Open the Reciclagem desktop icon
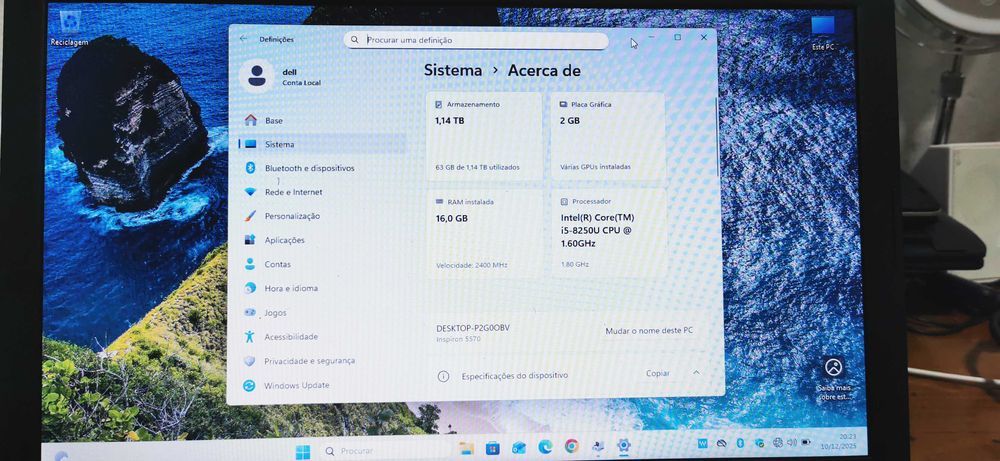1000x461 pixels. [69, 27]
